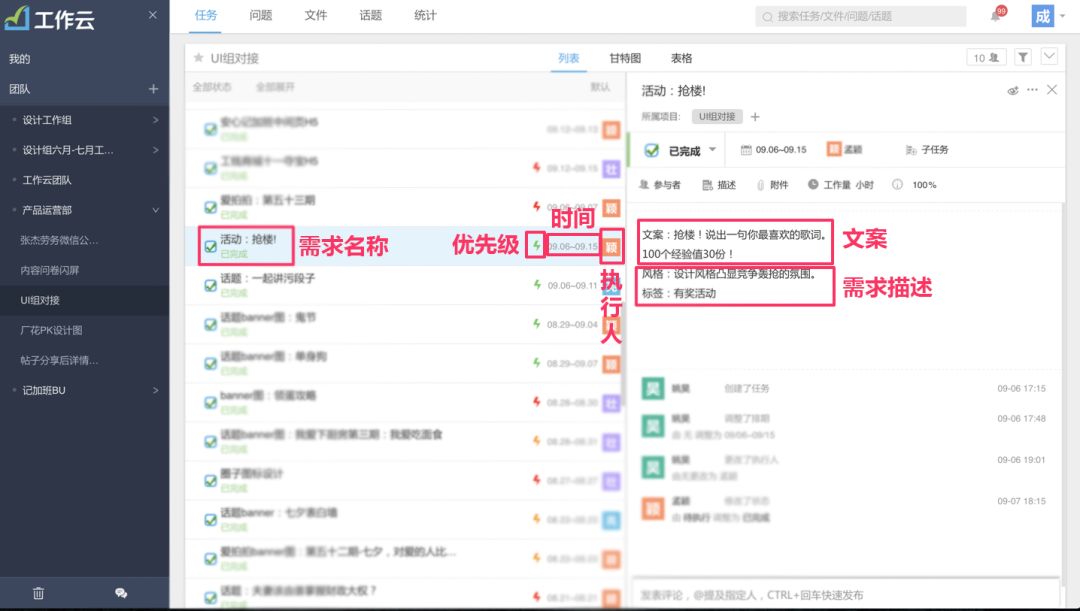1080x611 pixels.
Task: Open the 全部状态 filter dropdown
Action: click(x=212, y=87)
